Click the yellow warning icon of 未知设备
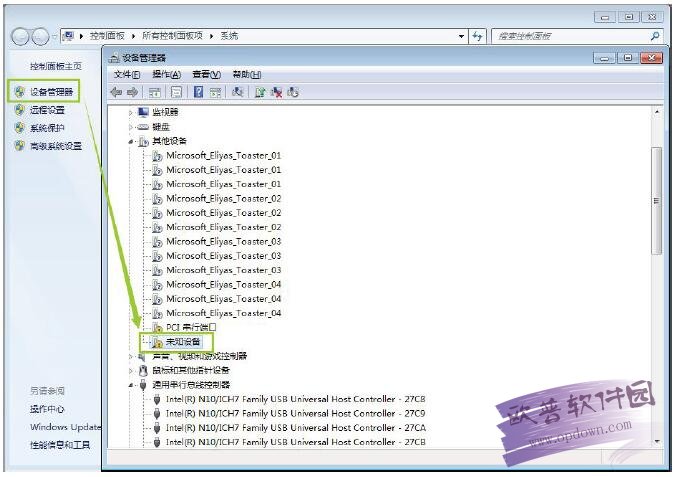Image resolution: width=679 pixels, height=477 pixels. [157, 342]
